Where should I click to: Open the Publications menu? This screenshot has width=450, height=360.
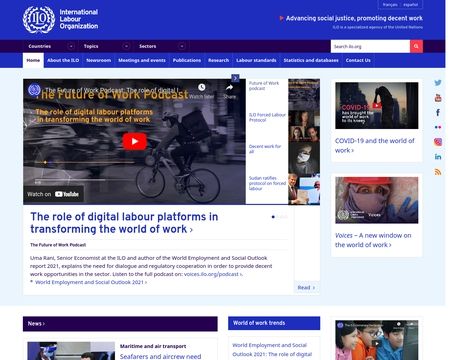[x=187, y=60]
